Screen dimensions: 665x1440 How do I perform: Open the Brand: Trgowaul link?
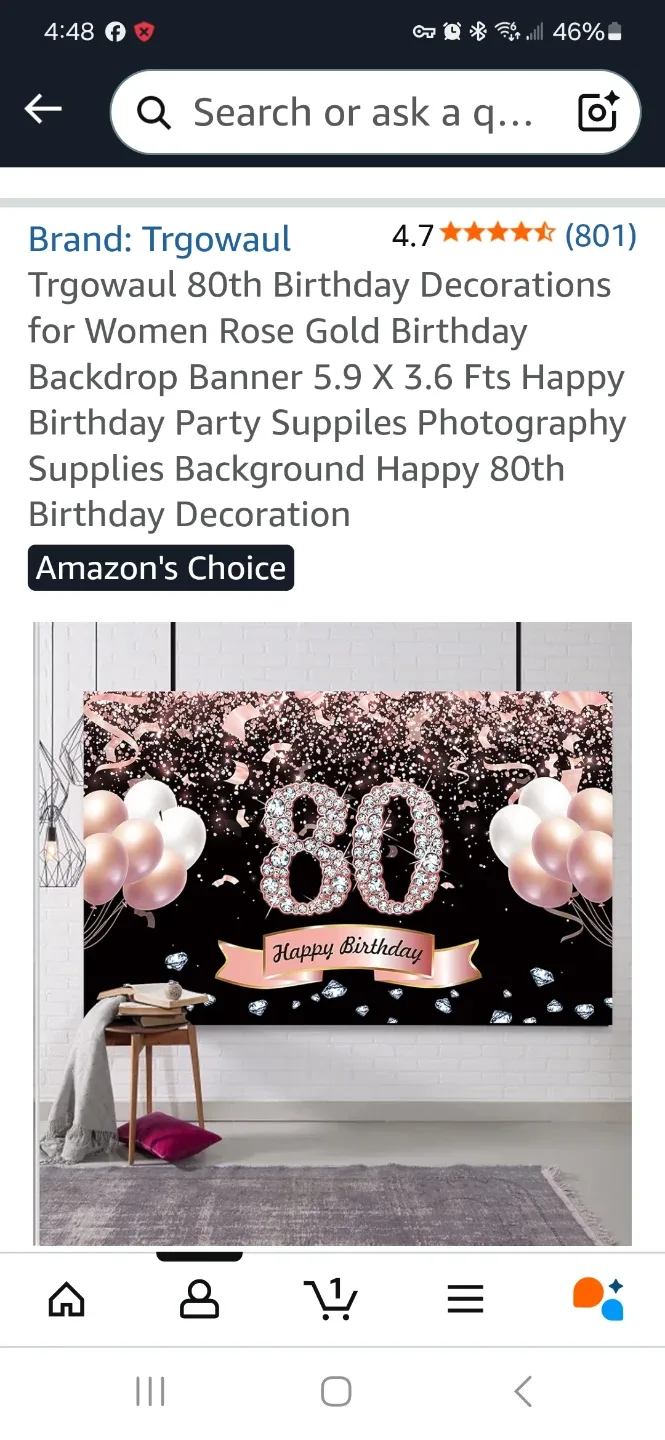tap(160, 239)
